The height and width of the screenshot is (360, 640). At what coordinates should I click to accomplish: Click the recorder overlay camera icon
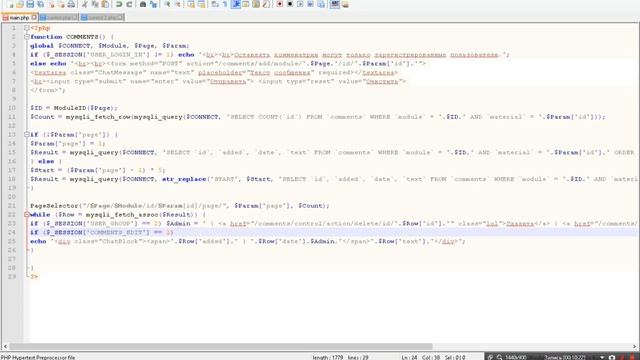612,357
